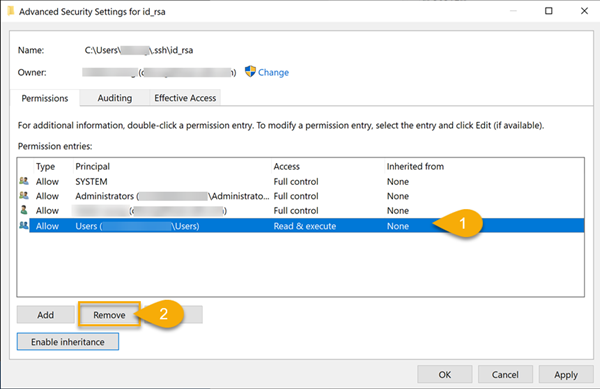Viewport: 600px width, 389px height.
Task: Maximize the Advanced Security Settings window
Action: click(x=549, y=11)
